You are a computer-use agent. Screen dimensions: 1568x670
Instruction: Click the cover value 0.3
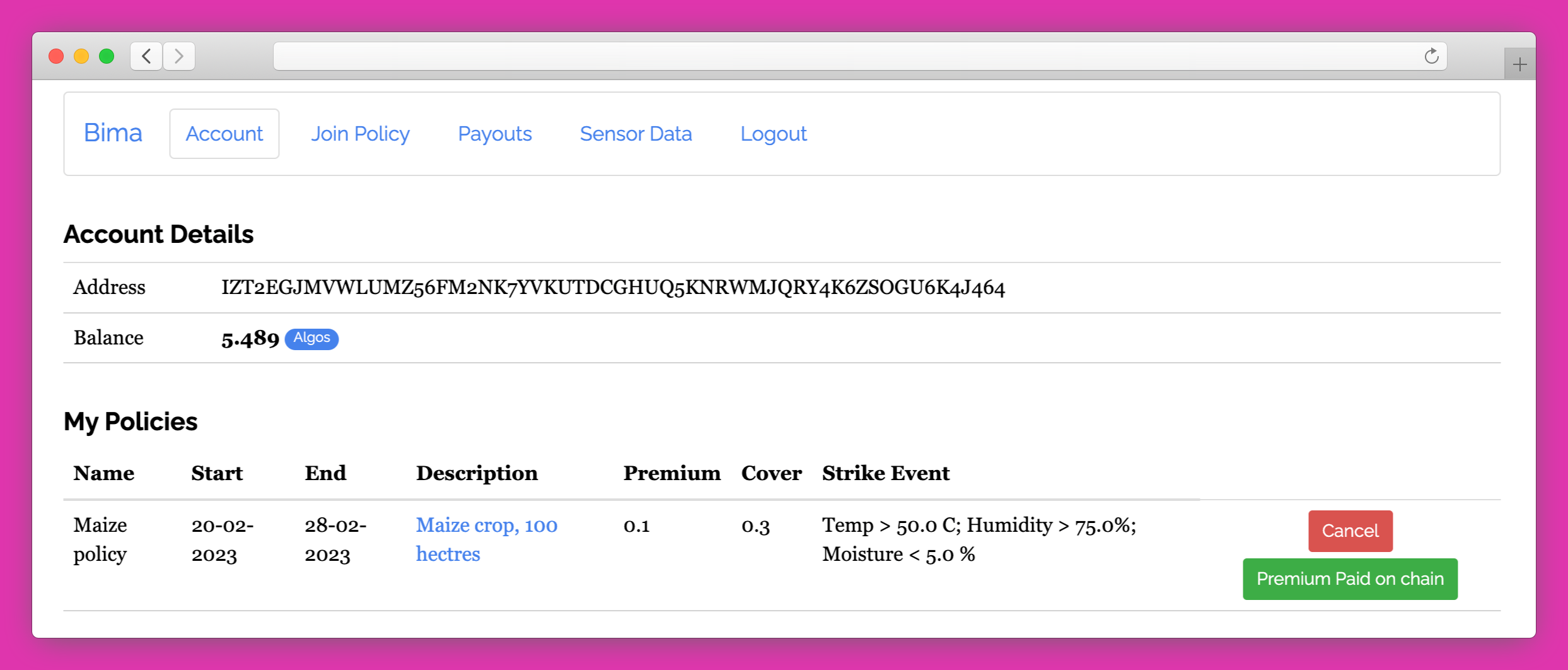click(755, 526)
